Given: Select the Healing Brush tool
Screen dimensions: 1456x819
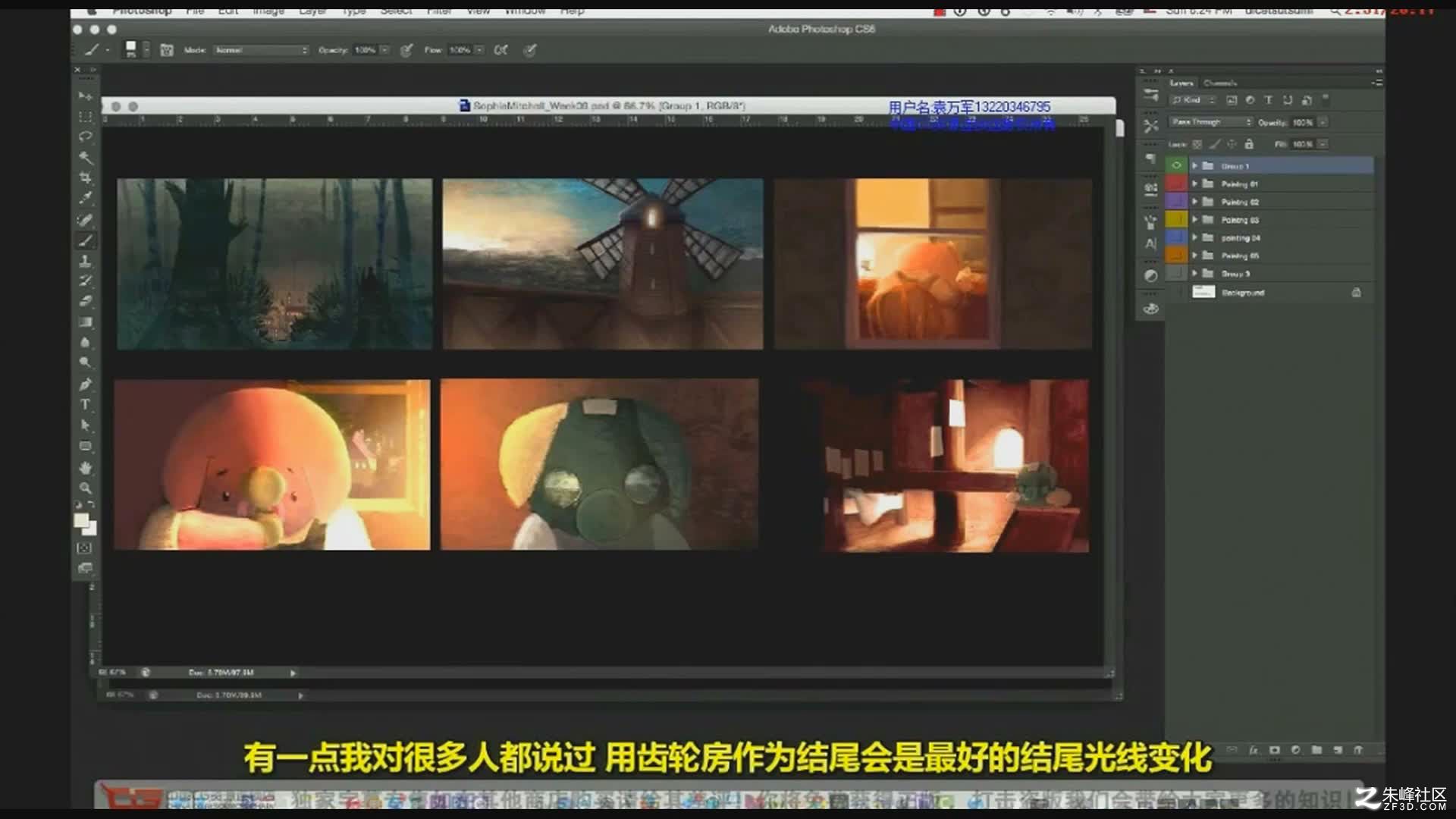Looking at the screenshot, I should [x=85, y=220].
